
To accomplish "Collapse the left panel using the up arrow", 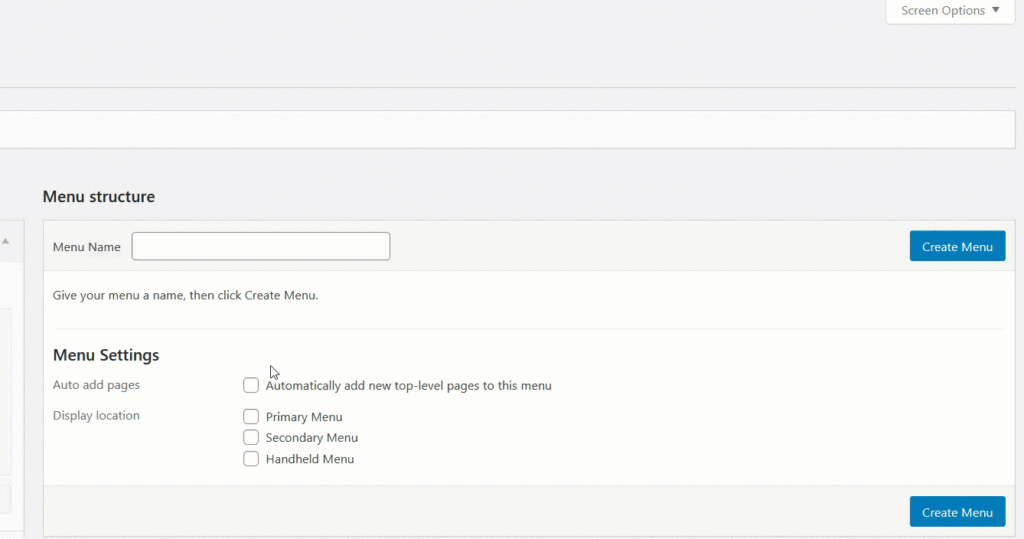I will point(5,241).
